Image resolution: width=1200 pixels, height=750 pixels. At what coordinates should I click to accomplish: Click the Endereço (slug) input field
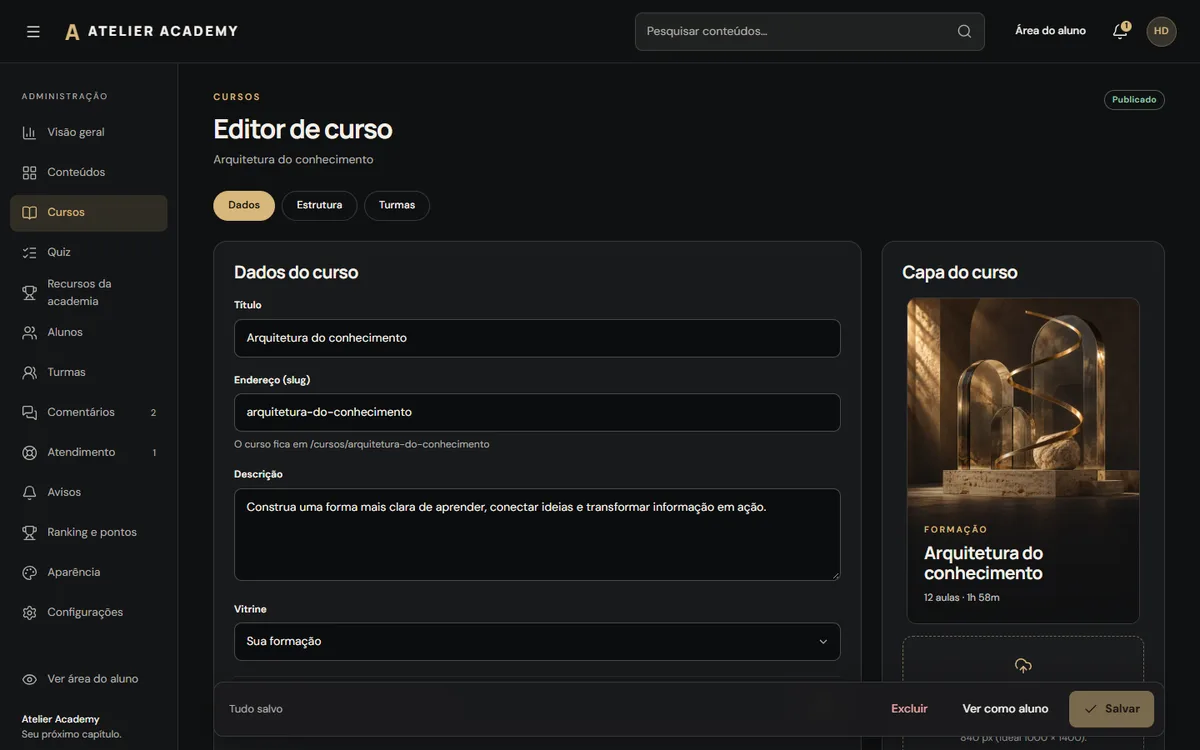point(537,412)
